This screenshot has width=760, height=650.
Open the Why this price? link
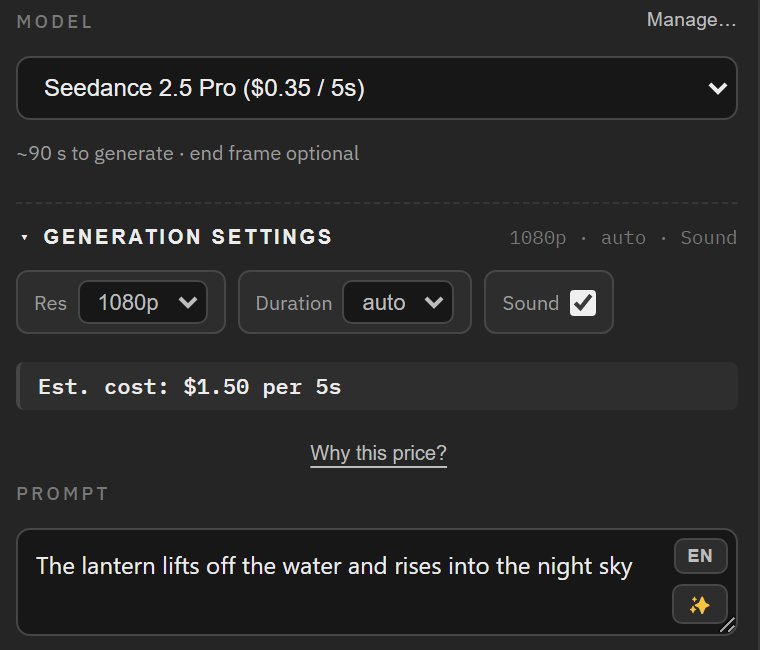point(378,453)
